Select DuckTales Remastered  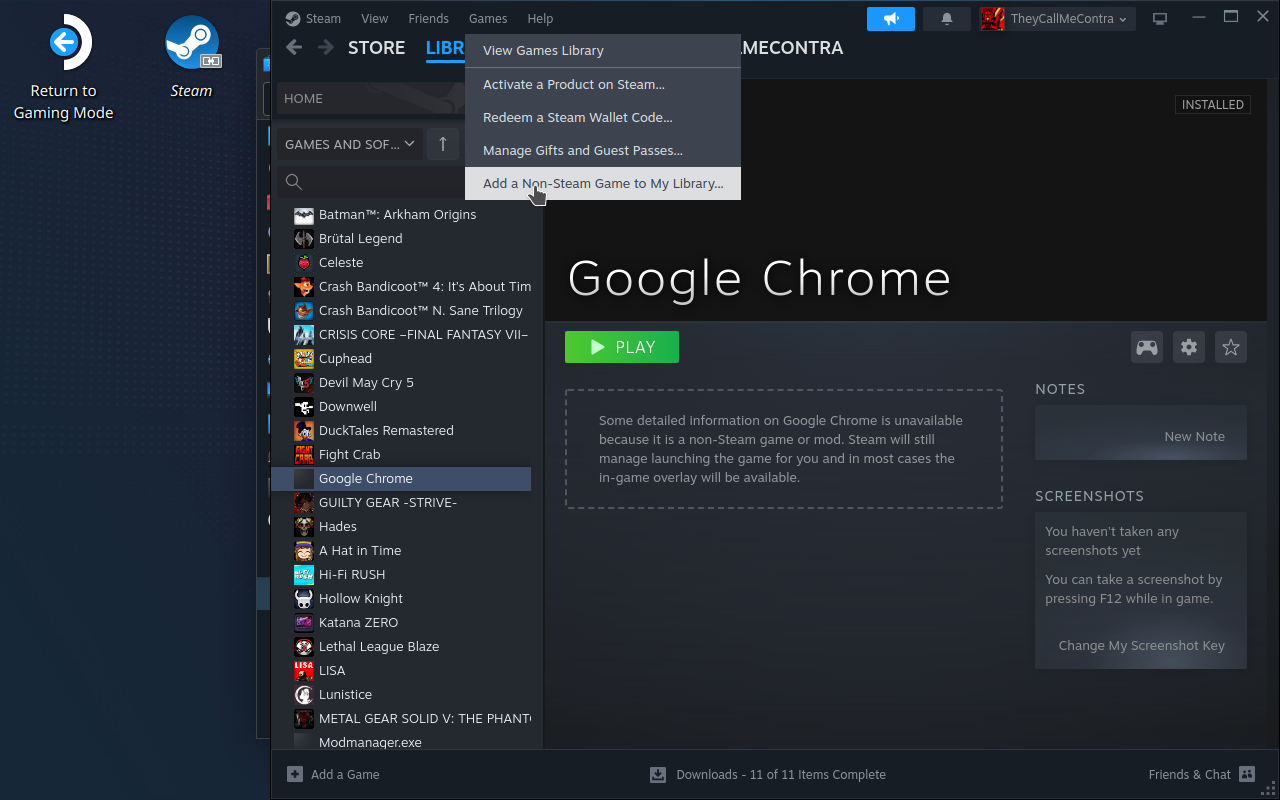click(401, 430)
